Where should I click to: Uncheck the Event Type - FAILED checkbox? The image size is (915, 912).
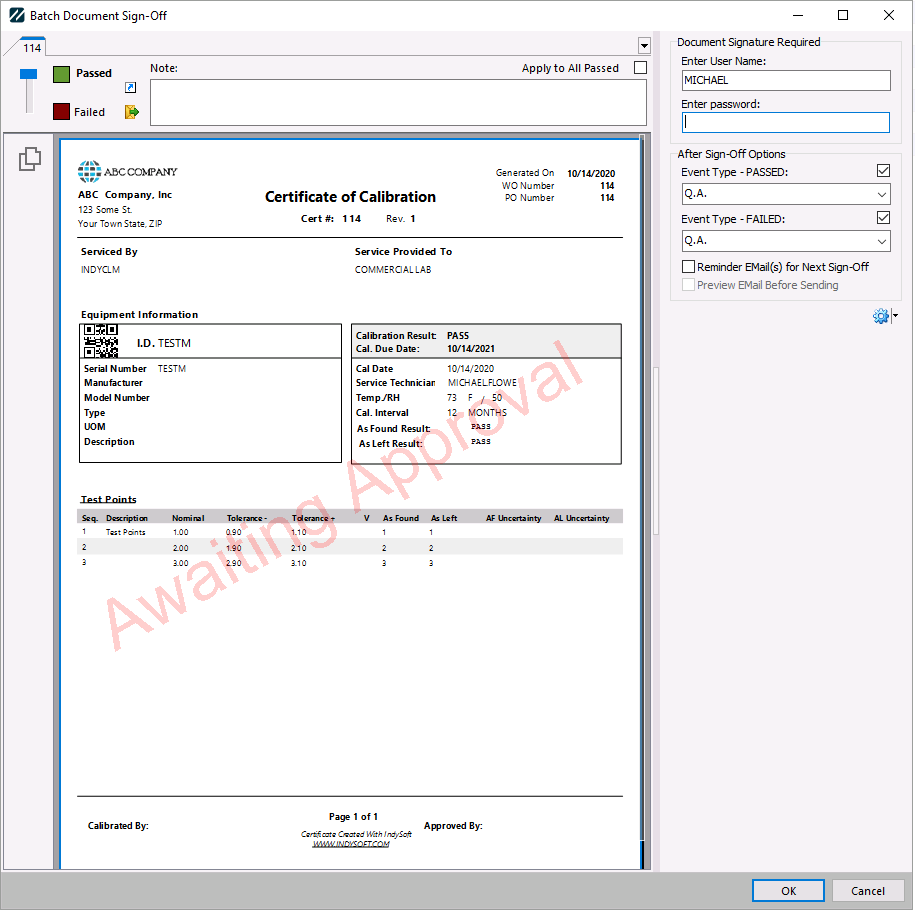point(883,218)
